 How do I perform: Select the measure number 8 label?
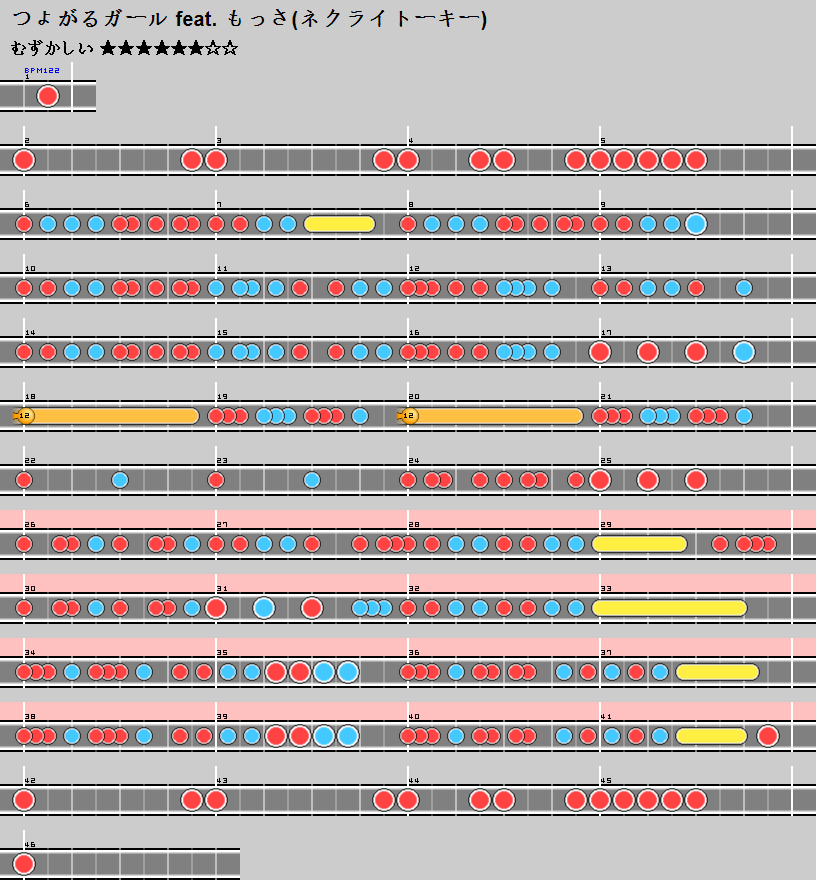pos(411,205)
